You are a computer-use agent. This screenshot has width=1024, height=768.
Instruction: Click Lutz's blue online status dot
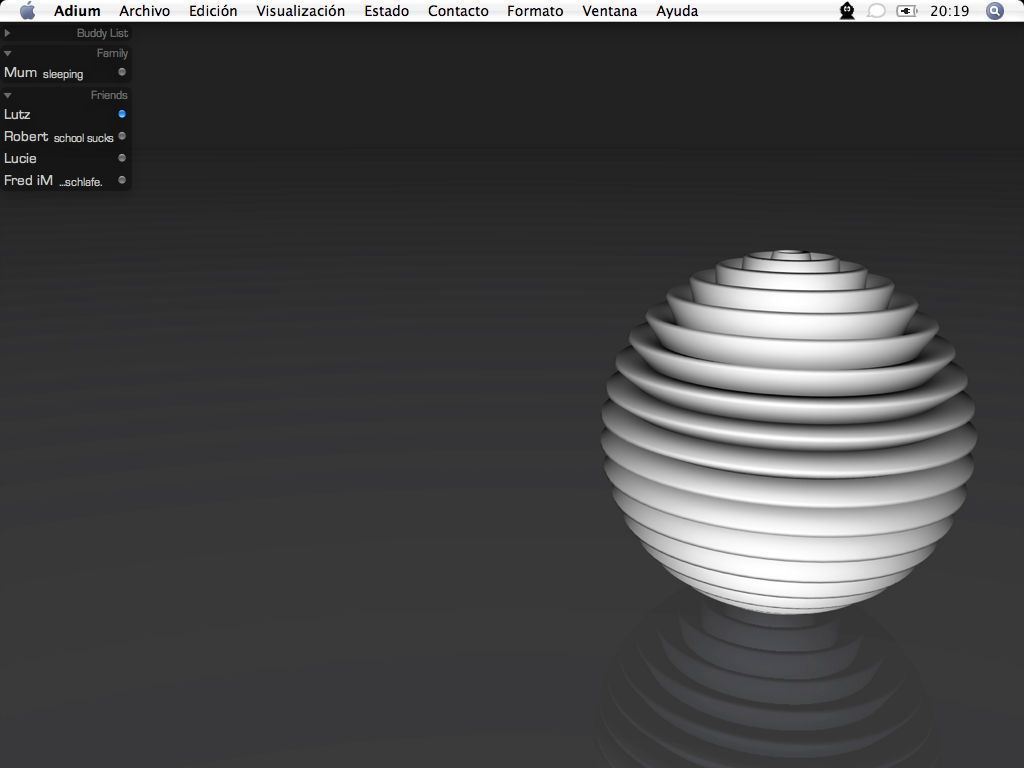coord(122,114)
